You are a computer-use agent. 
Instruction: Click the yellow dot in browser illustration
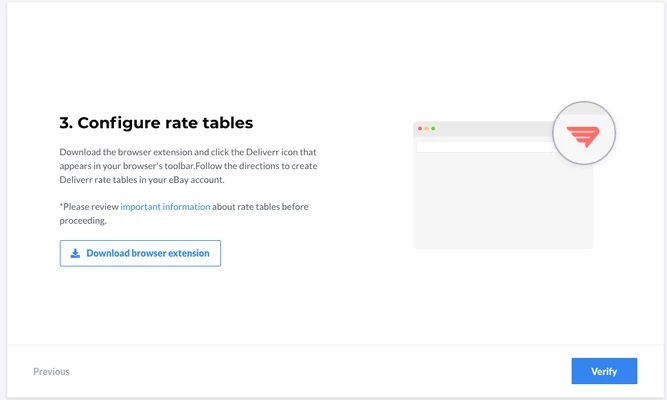pyautogui.click(x=427, y=129)
